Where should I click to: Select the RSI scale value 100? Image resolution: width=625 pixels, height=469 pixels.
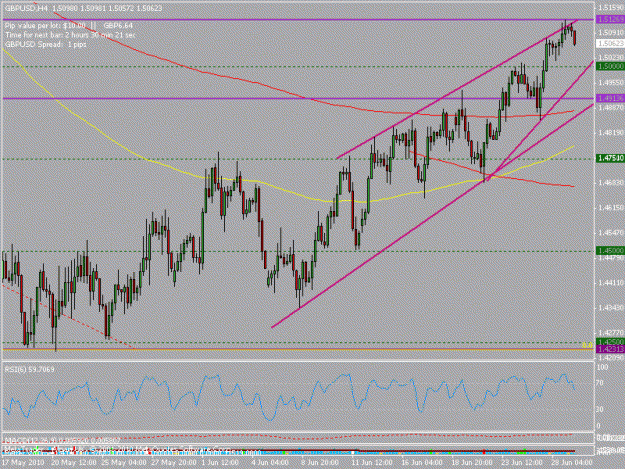[602, 367]
